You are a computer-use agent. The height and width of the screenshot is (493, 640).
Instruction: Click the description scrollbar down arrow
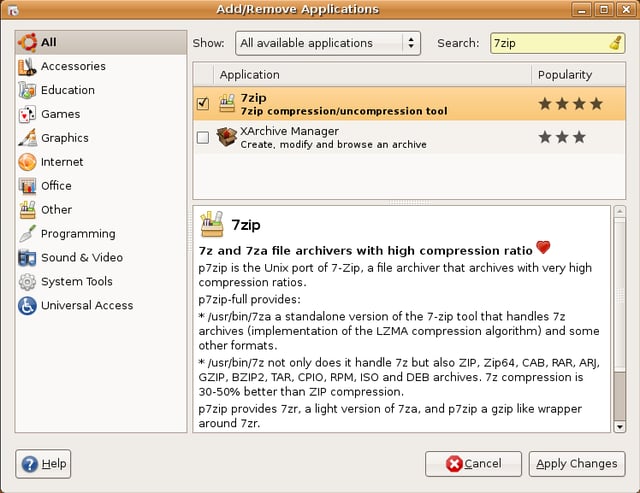click(x=620, y=427)
